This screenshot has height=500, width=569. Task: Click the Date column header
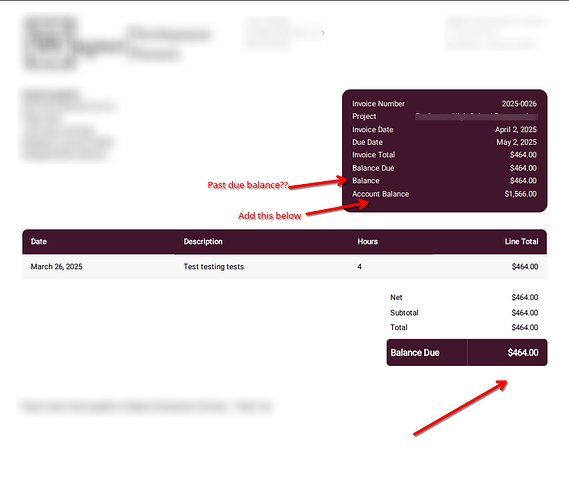pos(39,242)
